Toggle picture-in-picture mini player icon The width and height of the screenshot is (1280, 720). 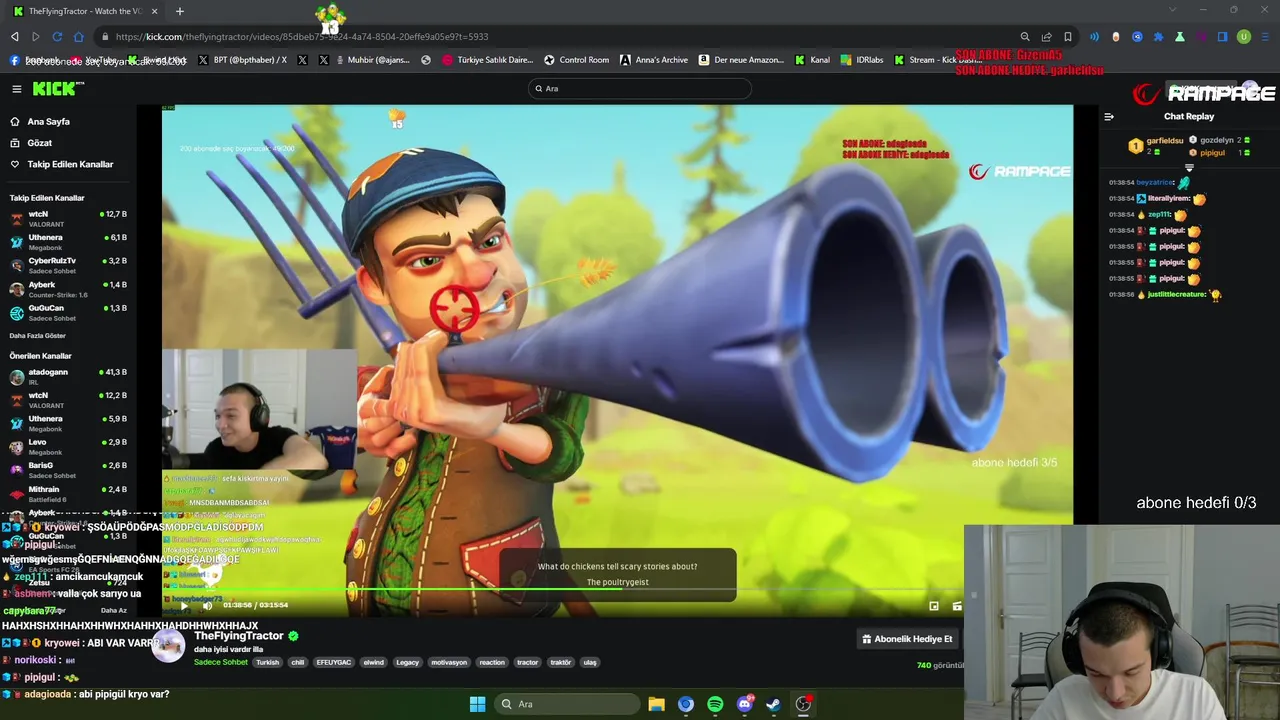(934, 605)
